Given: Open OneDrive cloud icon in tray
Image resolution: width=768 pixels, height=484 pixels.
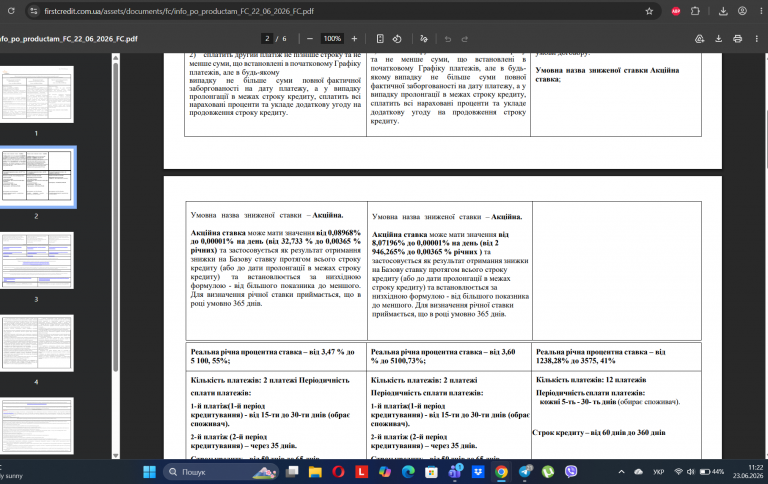Looking at the screenshot, I should [639, 472].
